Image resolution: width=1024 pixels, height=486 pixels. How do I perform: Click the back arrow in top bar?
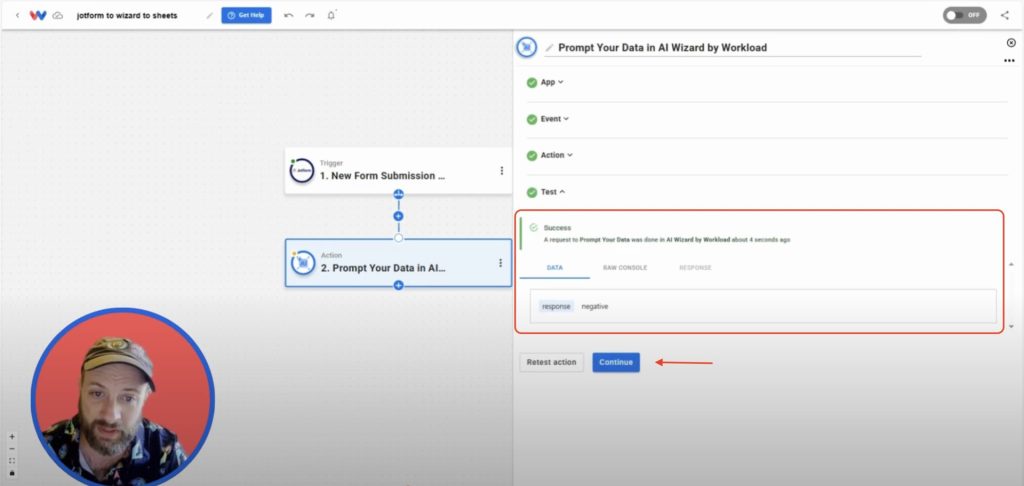(17, 15)
